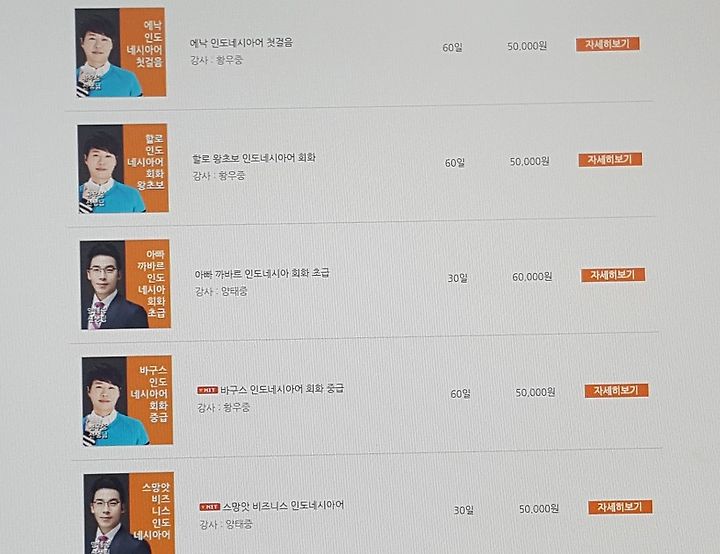The image size is (720, 554).
Task: Select the 할로 인도네시아어 회화 왕초보 thumbnail
Action: tap(123, 169)
